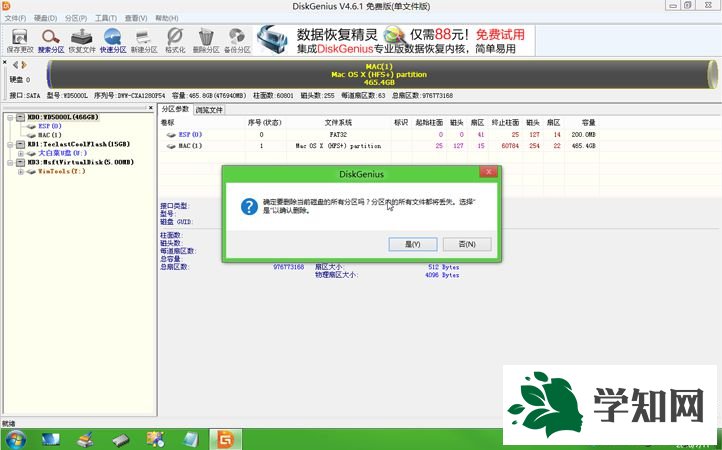Click the FAT32 file system cell
The height and width of the screenshot is (450, 722).
(338, 134)
